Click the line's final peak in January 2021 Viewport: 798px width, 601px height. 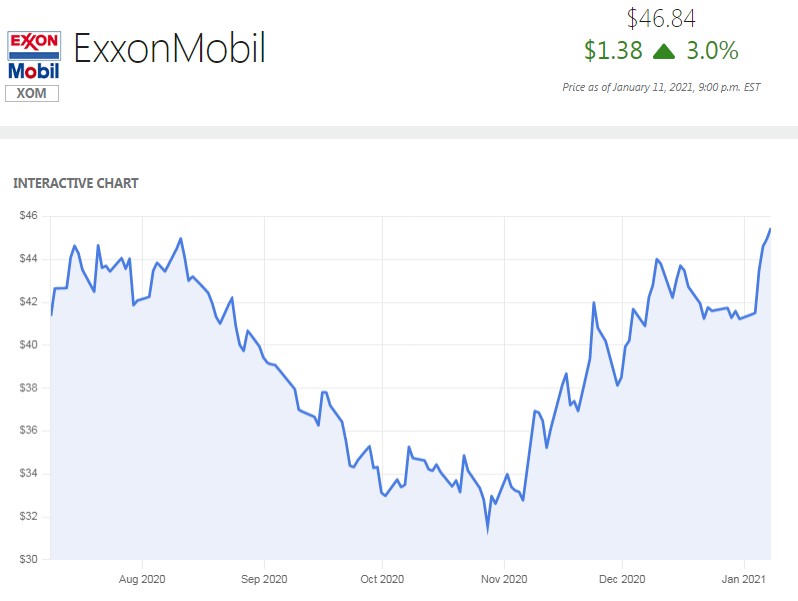(x=770, y=229)
